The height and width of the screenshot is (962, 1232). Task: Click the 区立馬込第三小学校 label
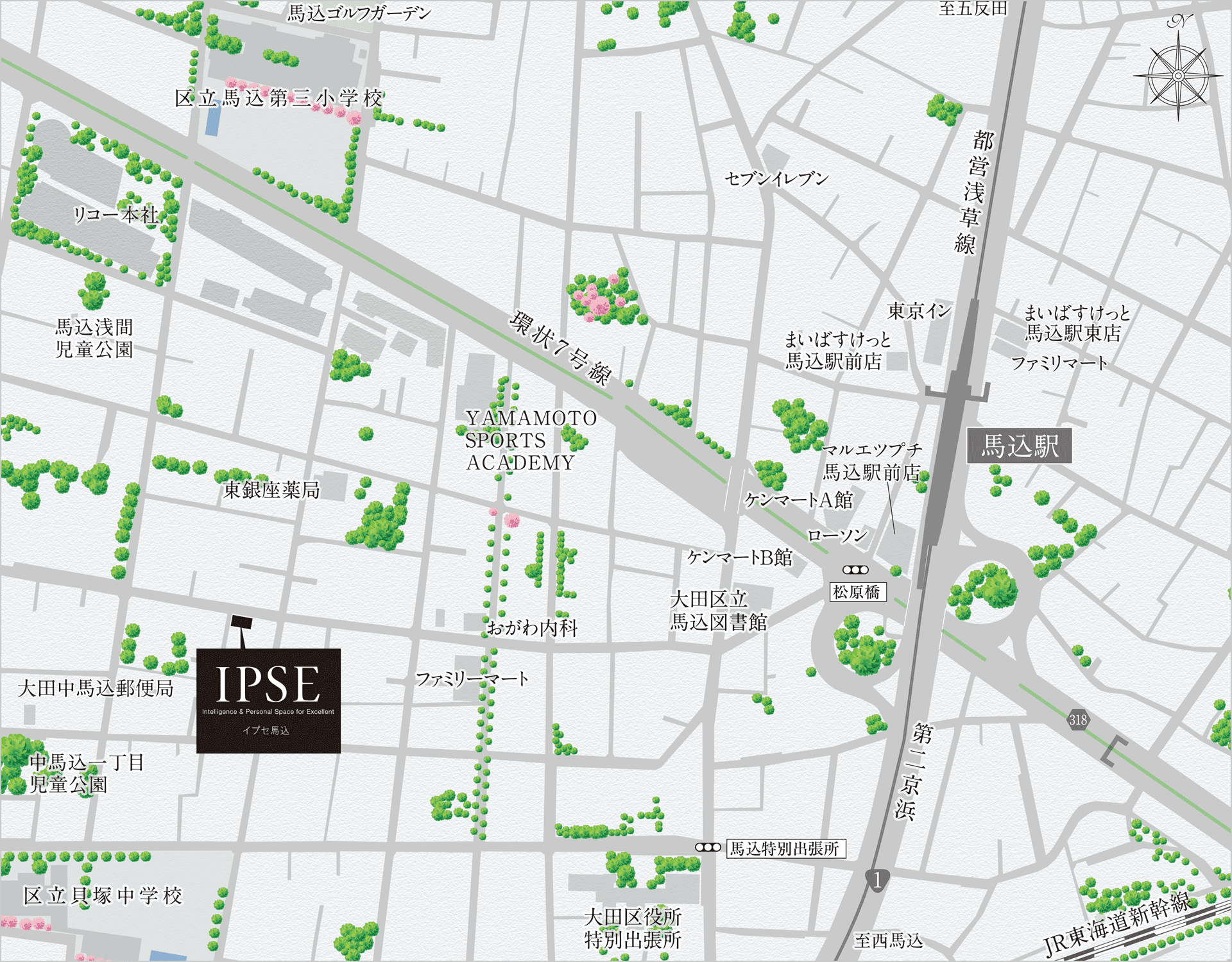click(278, 98)
